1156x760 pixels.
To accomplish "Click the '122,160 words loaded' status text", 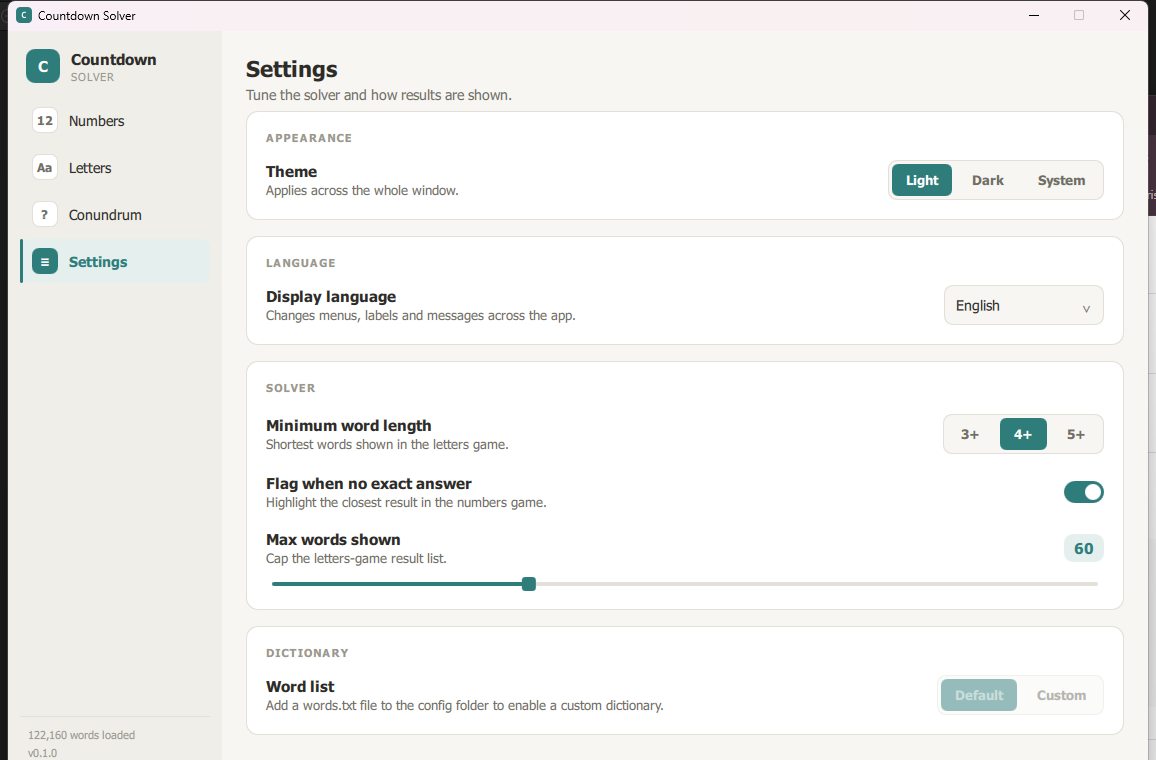I will point(81,735).
